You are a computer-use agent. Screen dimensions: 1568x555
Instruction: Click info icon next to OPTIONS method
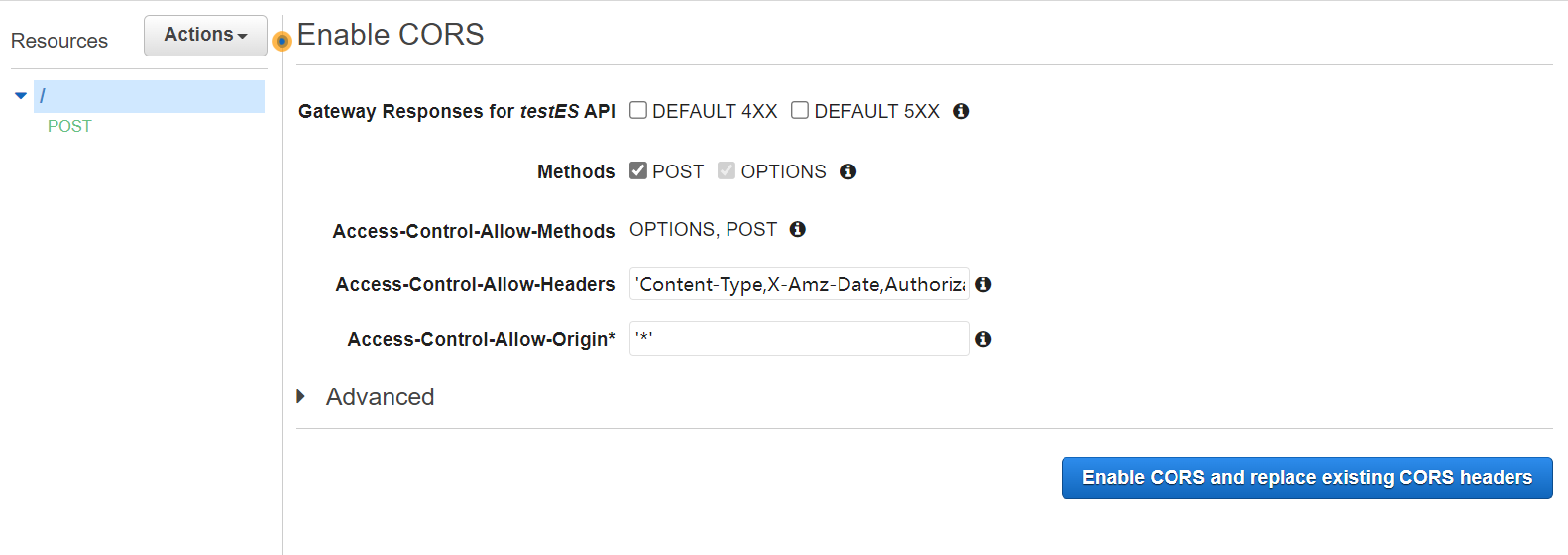[848, 171]
